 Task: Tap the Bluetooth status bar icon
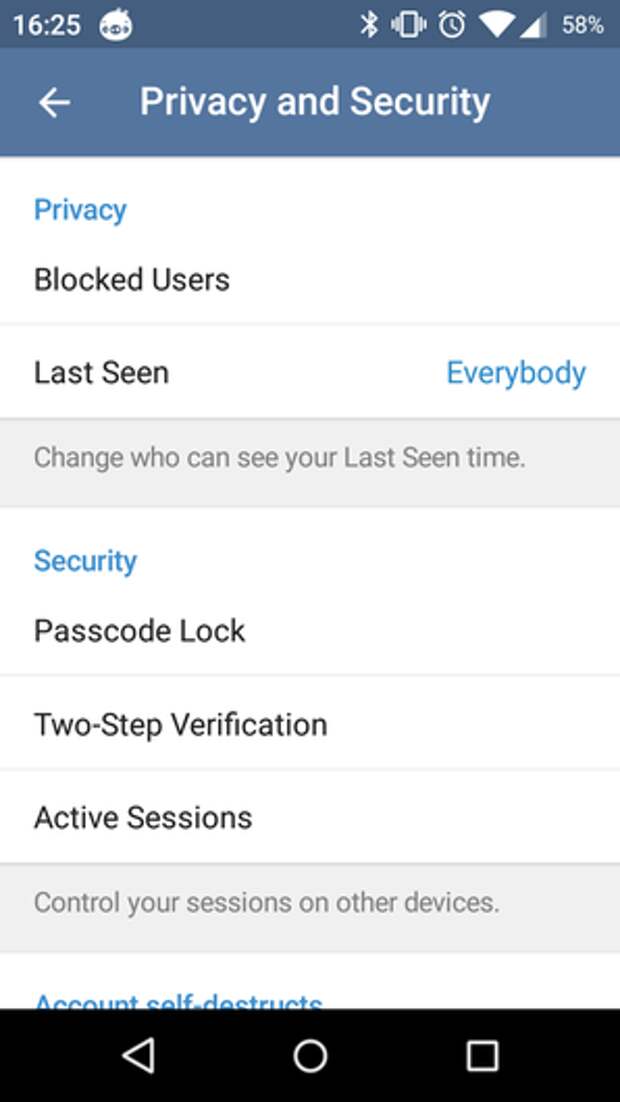click(x=369, y=25)
